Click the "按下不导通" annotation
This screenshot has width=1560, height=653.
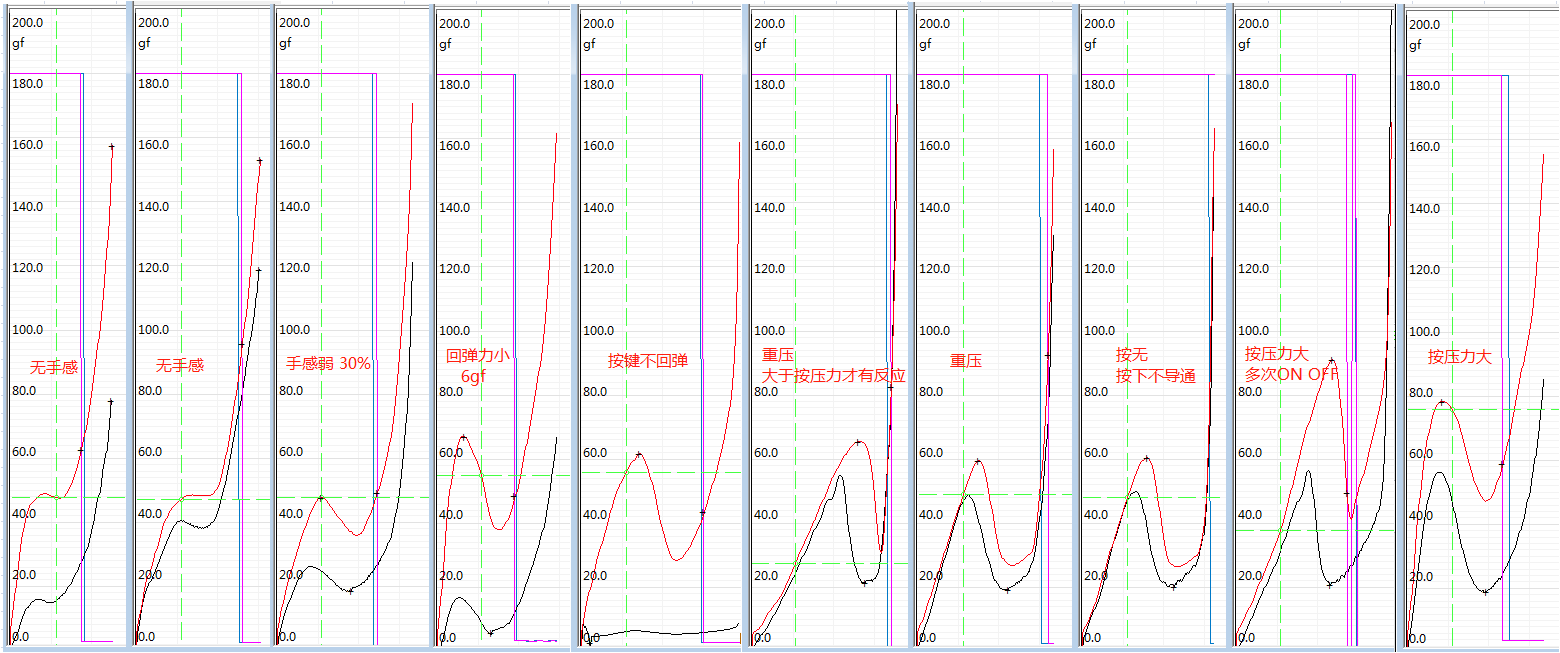coord(1155,376)
